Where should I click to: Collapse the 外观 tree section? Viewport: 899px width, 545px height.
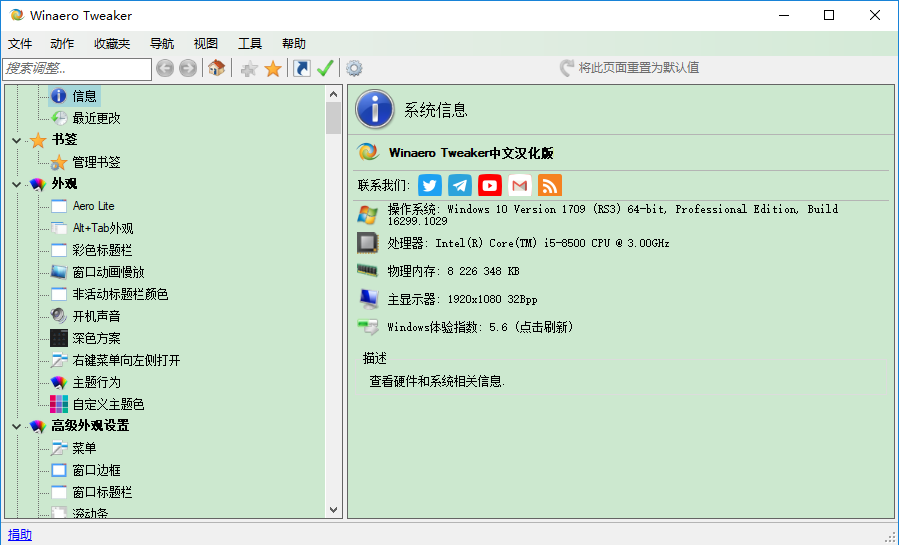coord(17,184)
